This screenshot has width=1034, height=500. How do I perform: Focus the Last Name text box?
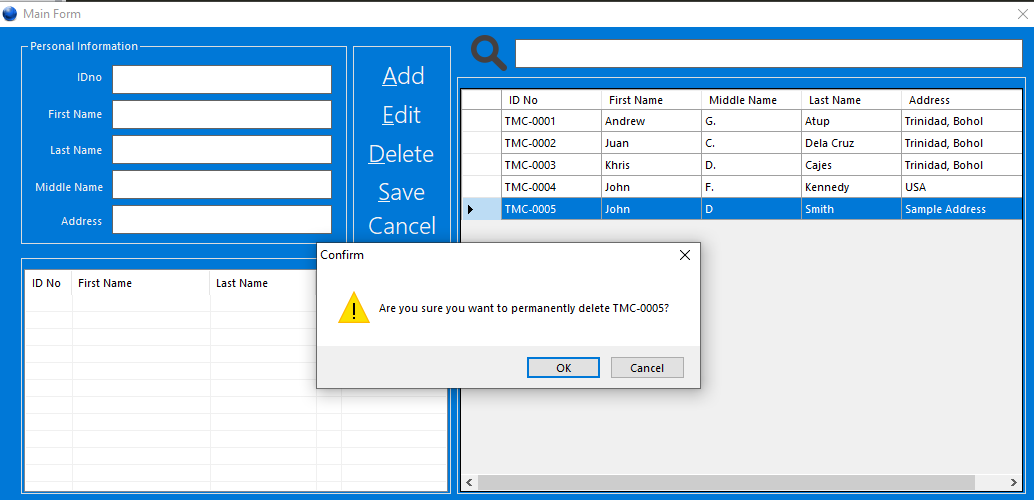coord(222,149)
